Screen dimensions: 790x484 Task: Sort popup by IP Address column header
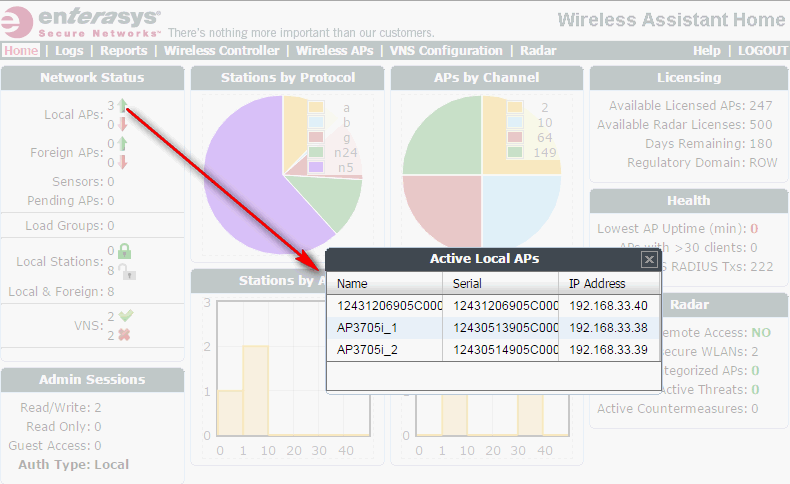point(609,284)
